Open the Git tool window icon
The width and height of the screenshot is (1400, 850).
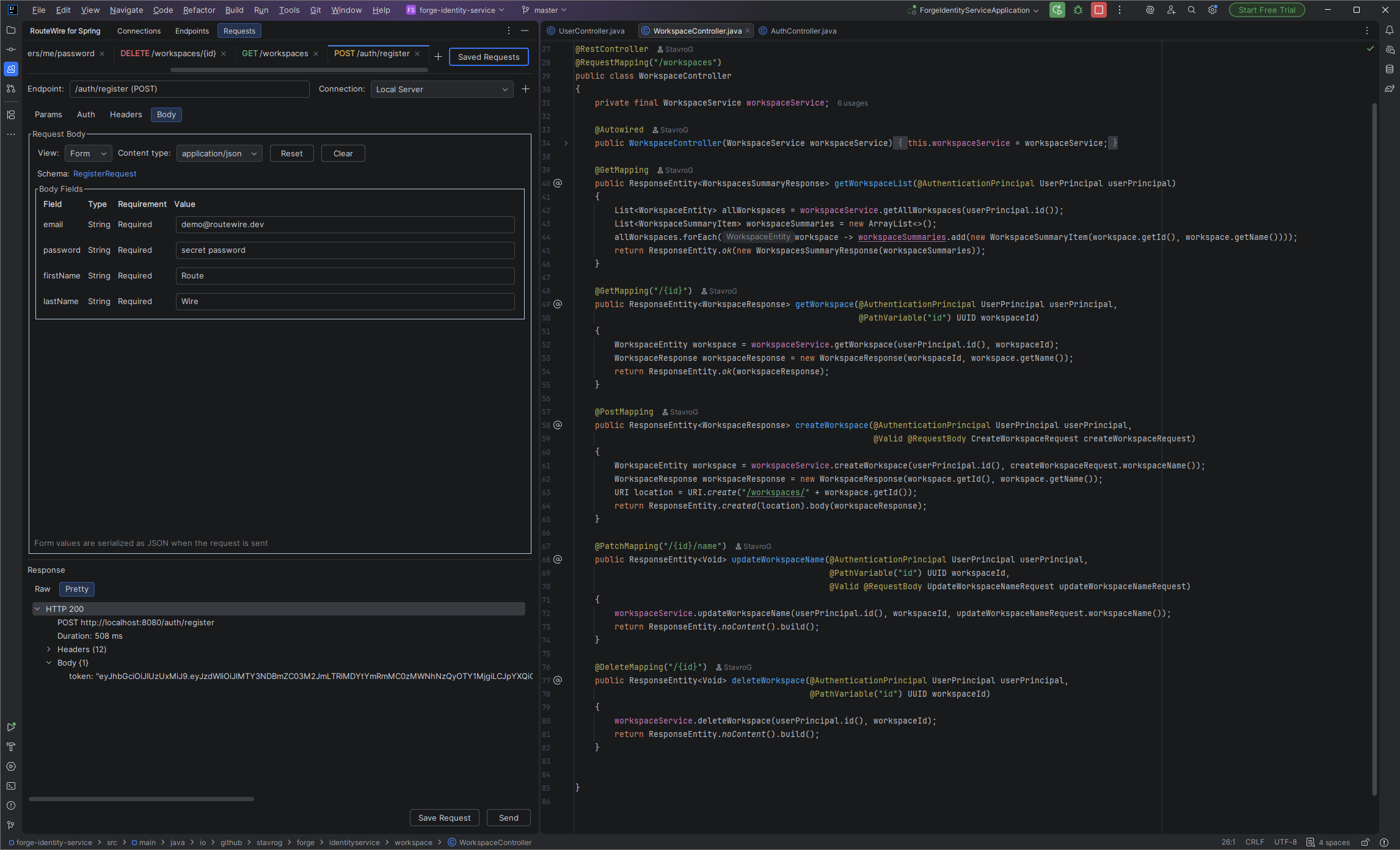coord(10,825)
